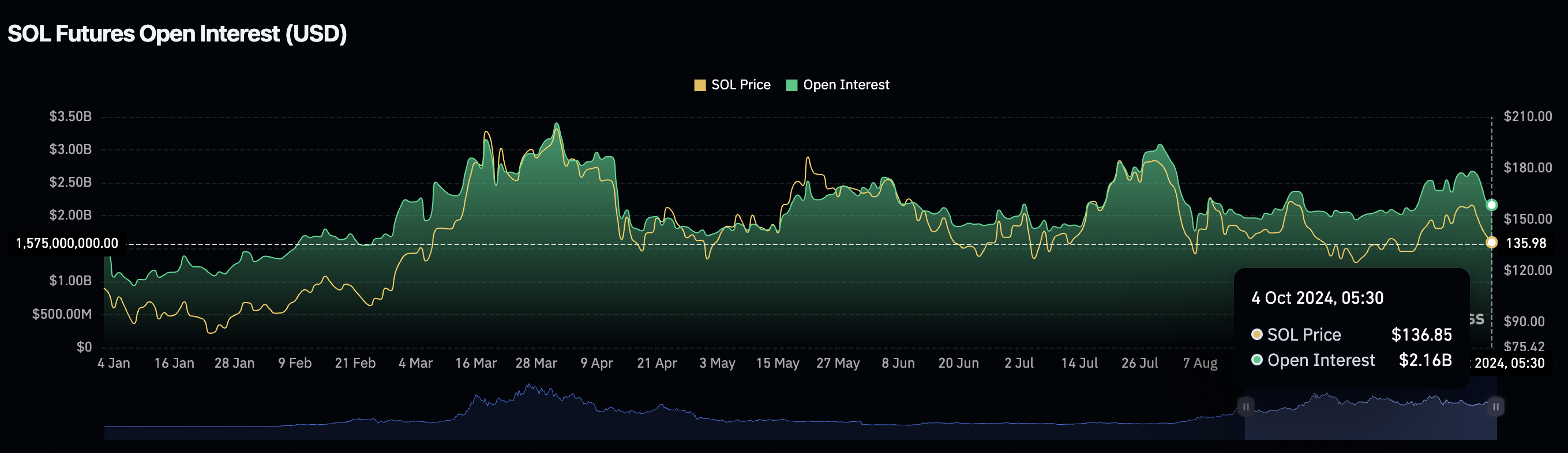Click the 2 Jul date label
This screenshot has height=453, width=1568.
(x=1019, y=363)
